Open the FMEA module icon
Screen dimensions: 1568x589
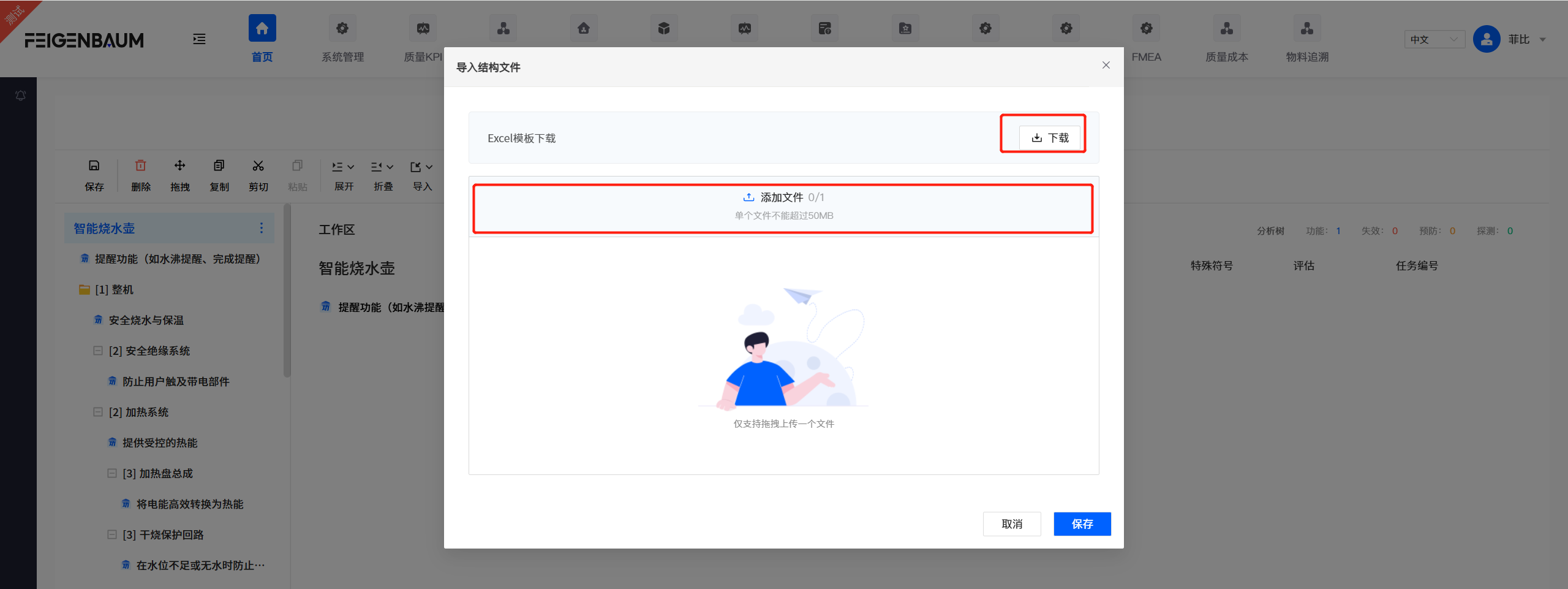(x=1145, y=28)
